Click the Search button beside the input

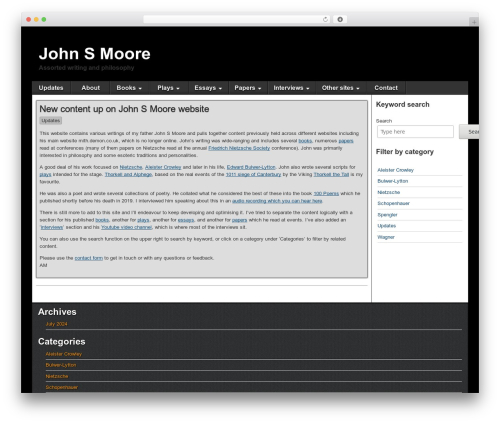tap(469, 132)
